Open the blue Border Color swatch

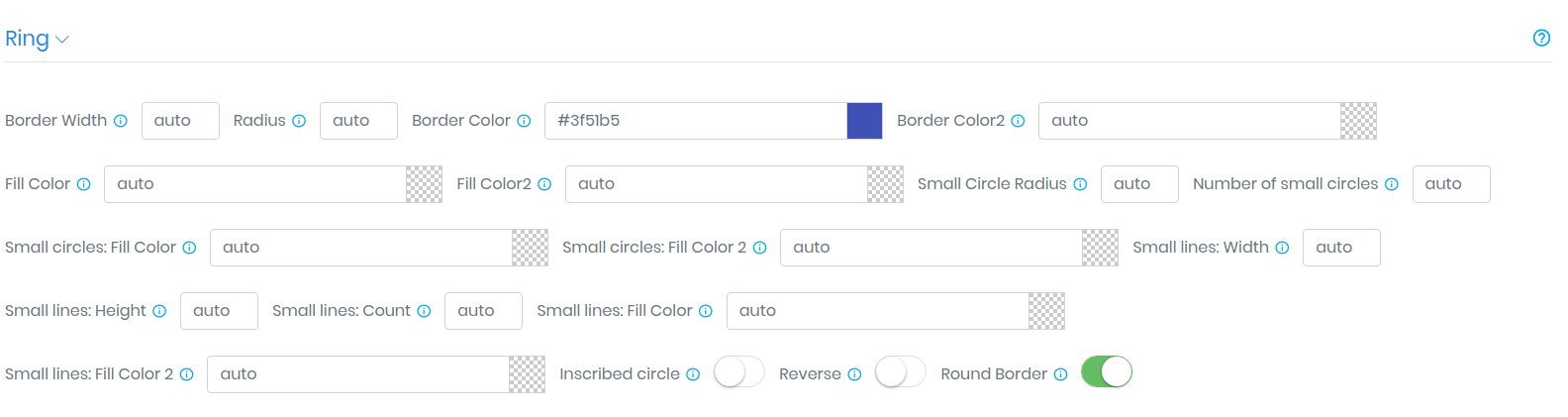pos(864,121)
